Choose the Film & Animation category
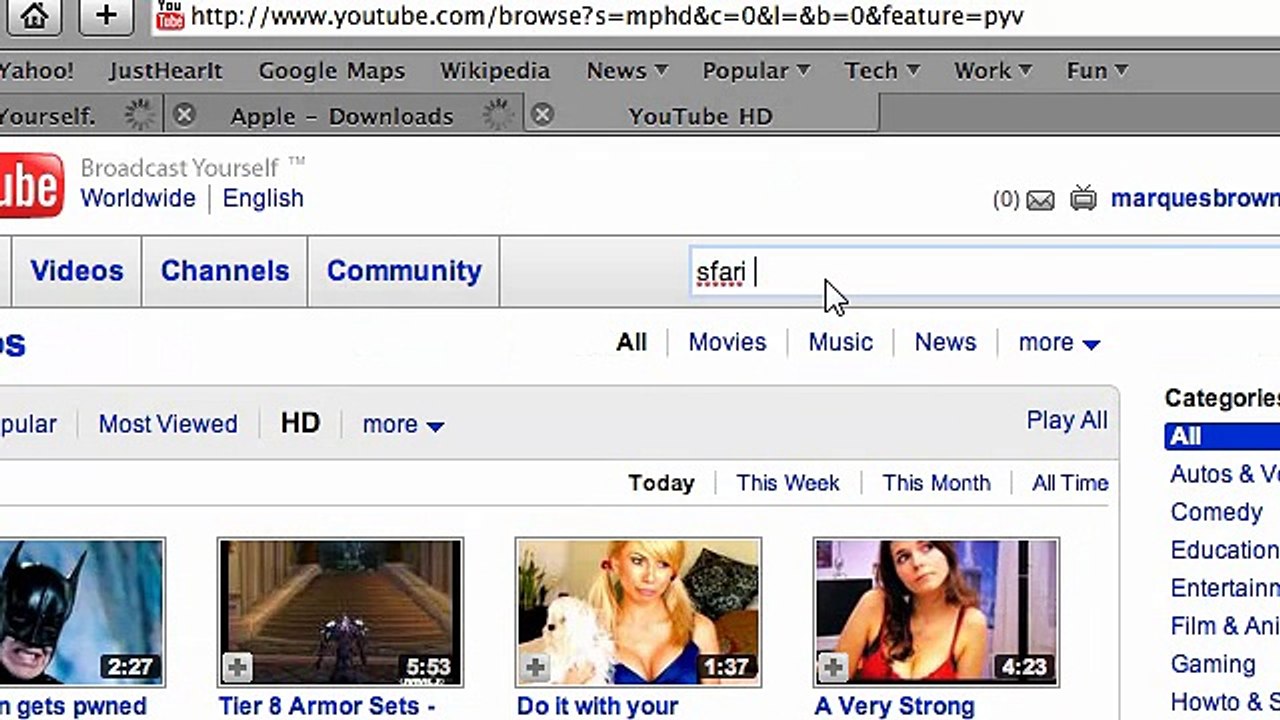This screenshot has width=1280, height=720. [1225, 626]
